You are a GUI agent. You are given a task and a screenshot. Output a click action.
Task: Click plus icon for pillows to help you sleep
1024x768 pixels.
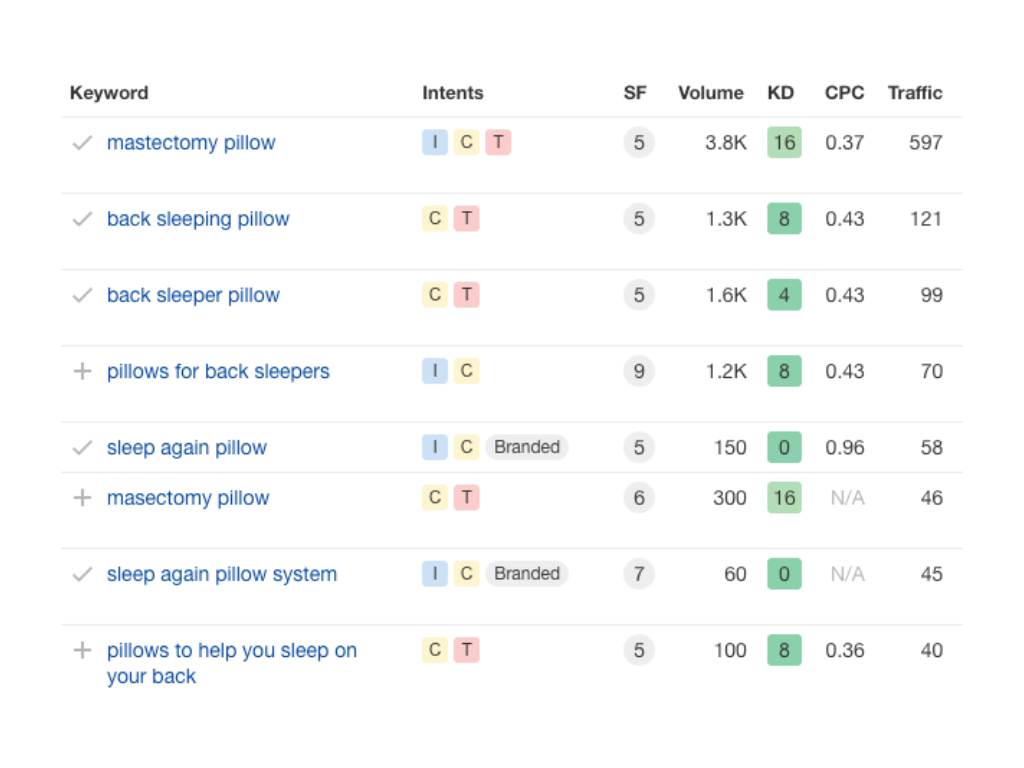82,650
